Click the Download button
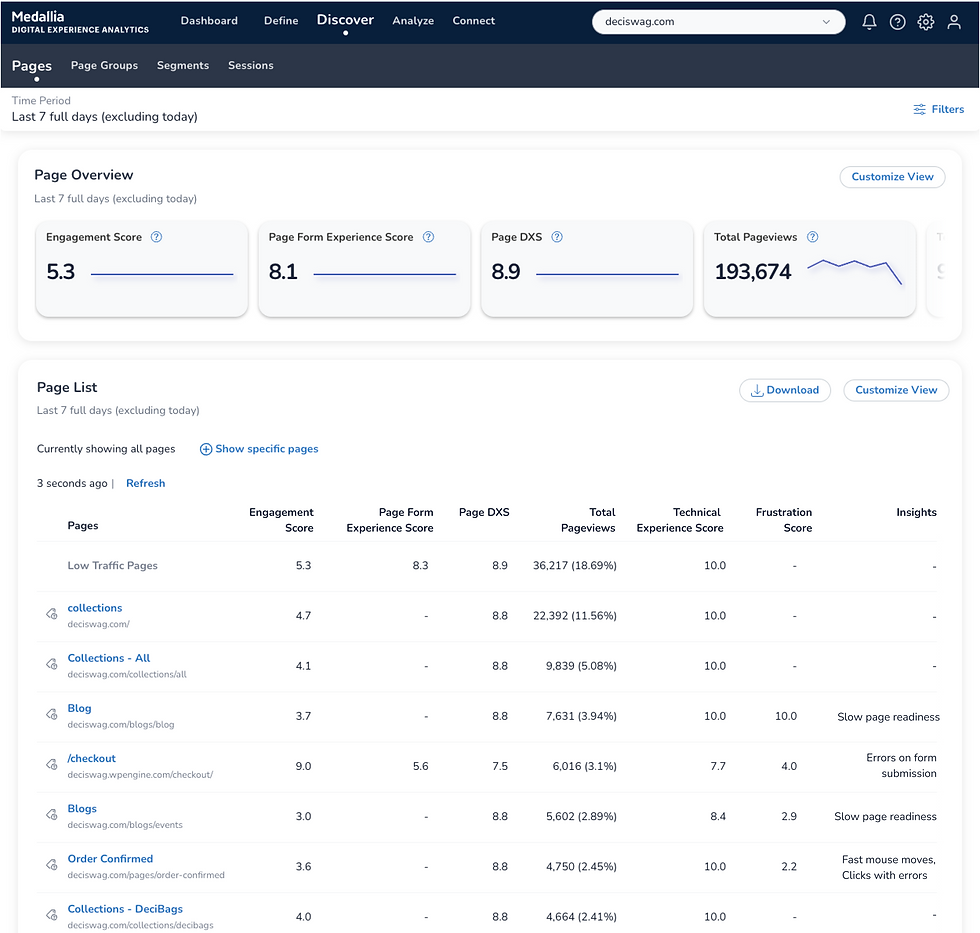Screen dimensions: 980x933 click(x=784, y=391)
